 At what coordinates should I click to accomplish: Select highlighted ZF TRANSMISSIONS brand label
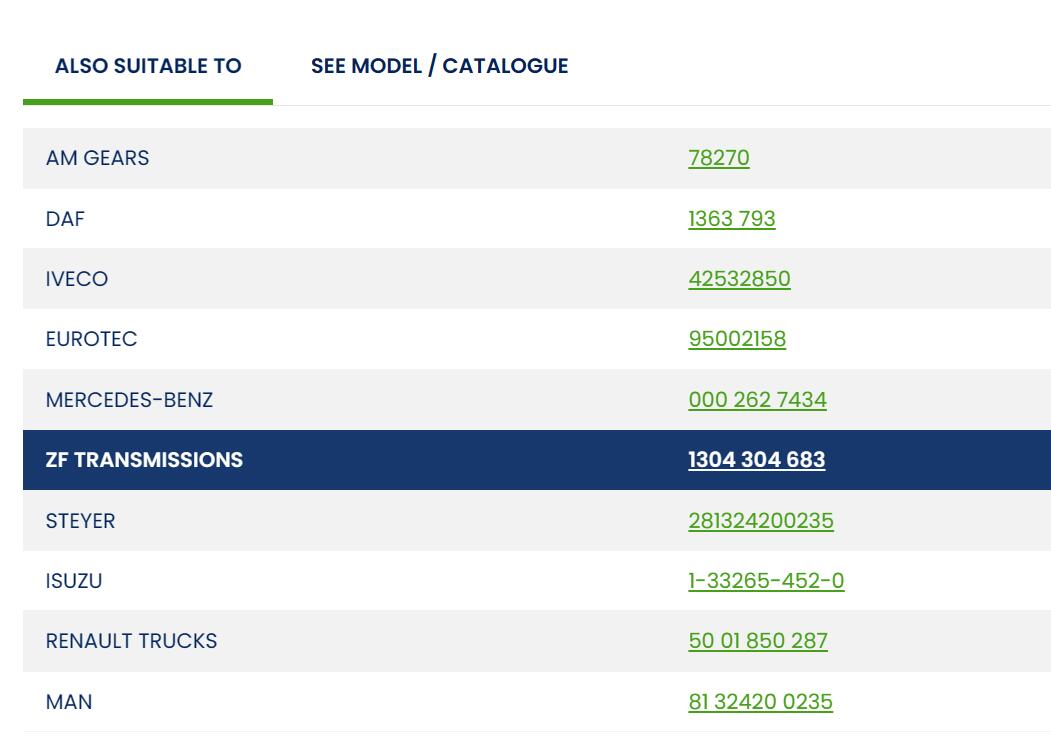pos(144,460)
